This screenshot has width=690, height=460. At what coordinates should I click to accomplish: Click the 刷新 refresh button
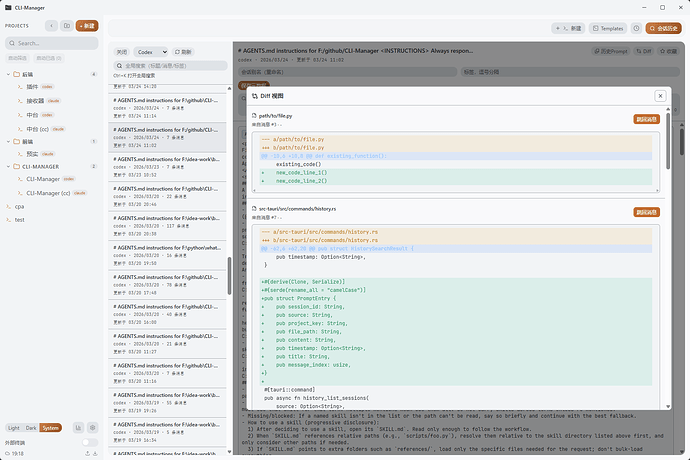click(x=184, y=52)
